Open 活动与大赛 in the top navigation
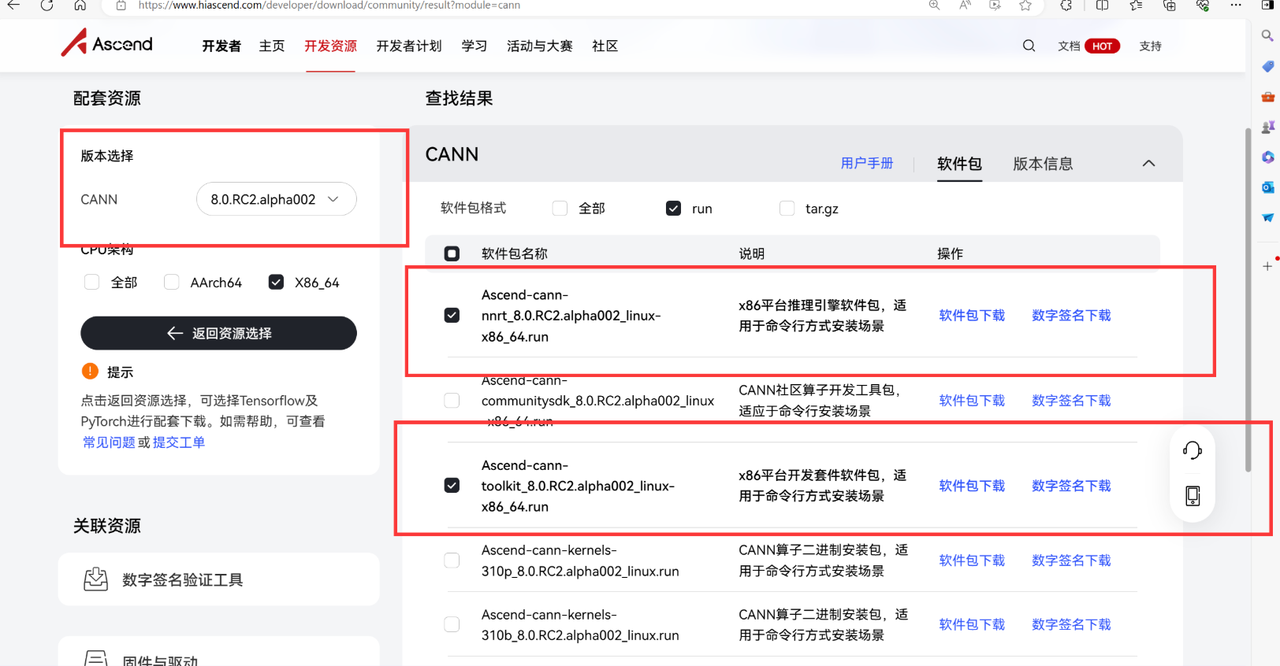The height and width of the screenshot is (666, 1280). click(x=540, y=46)
